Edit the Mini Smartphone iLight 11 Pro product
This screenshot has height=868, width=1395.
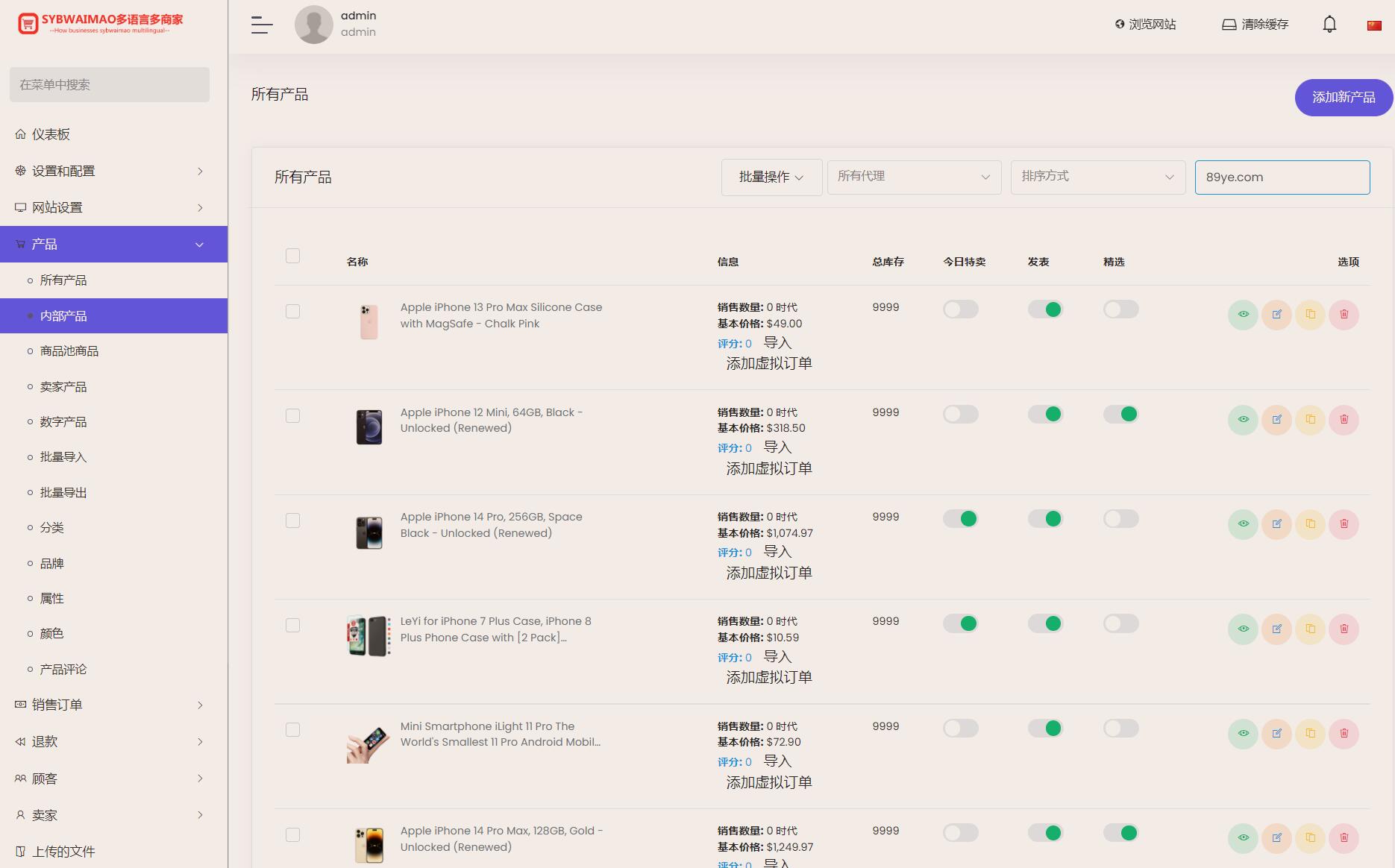click(1276, 734)
